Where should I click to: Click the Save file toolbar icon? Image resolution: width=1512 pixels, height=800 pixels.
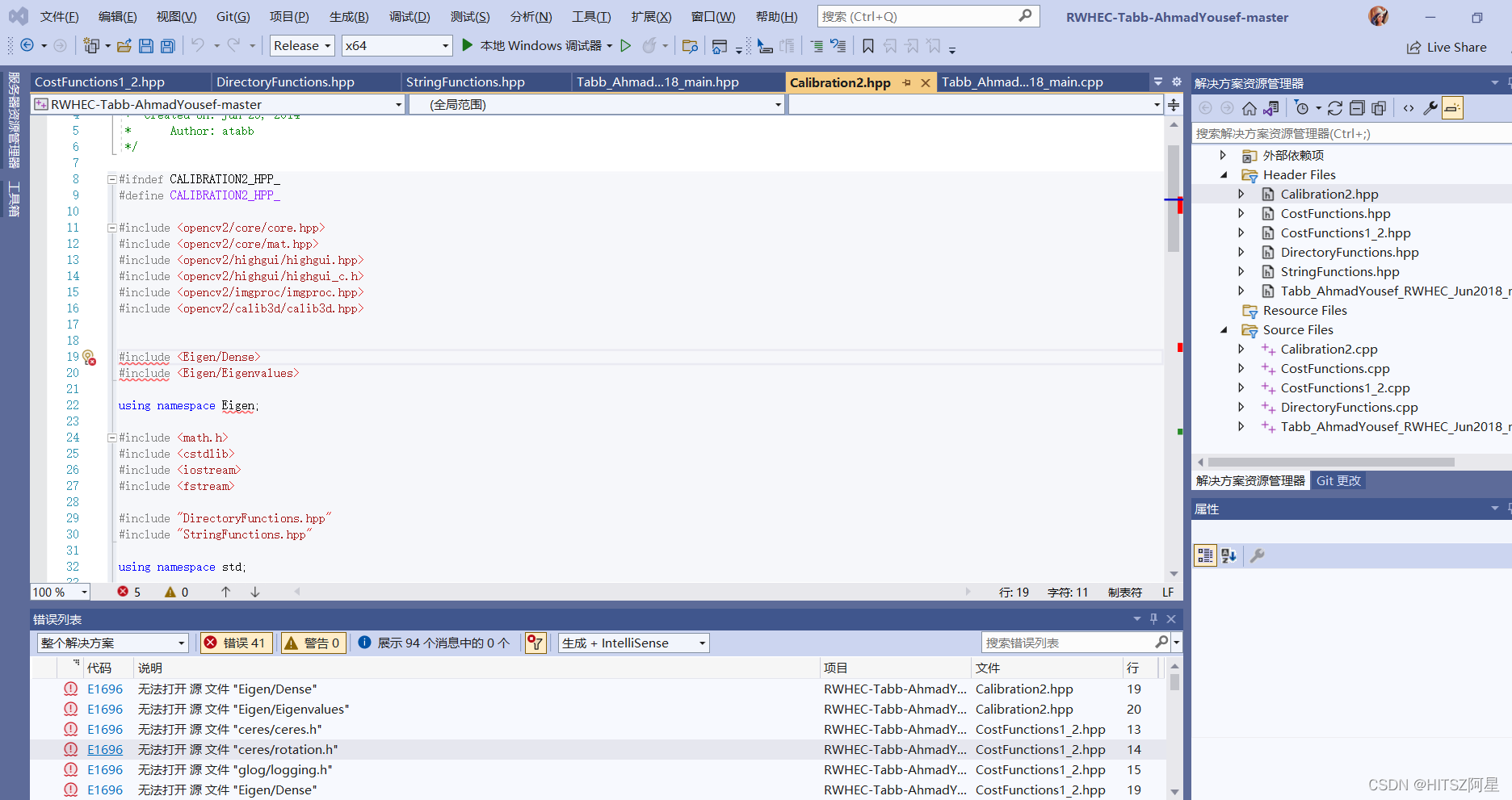coord(146,46)
